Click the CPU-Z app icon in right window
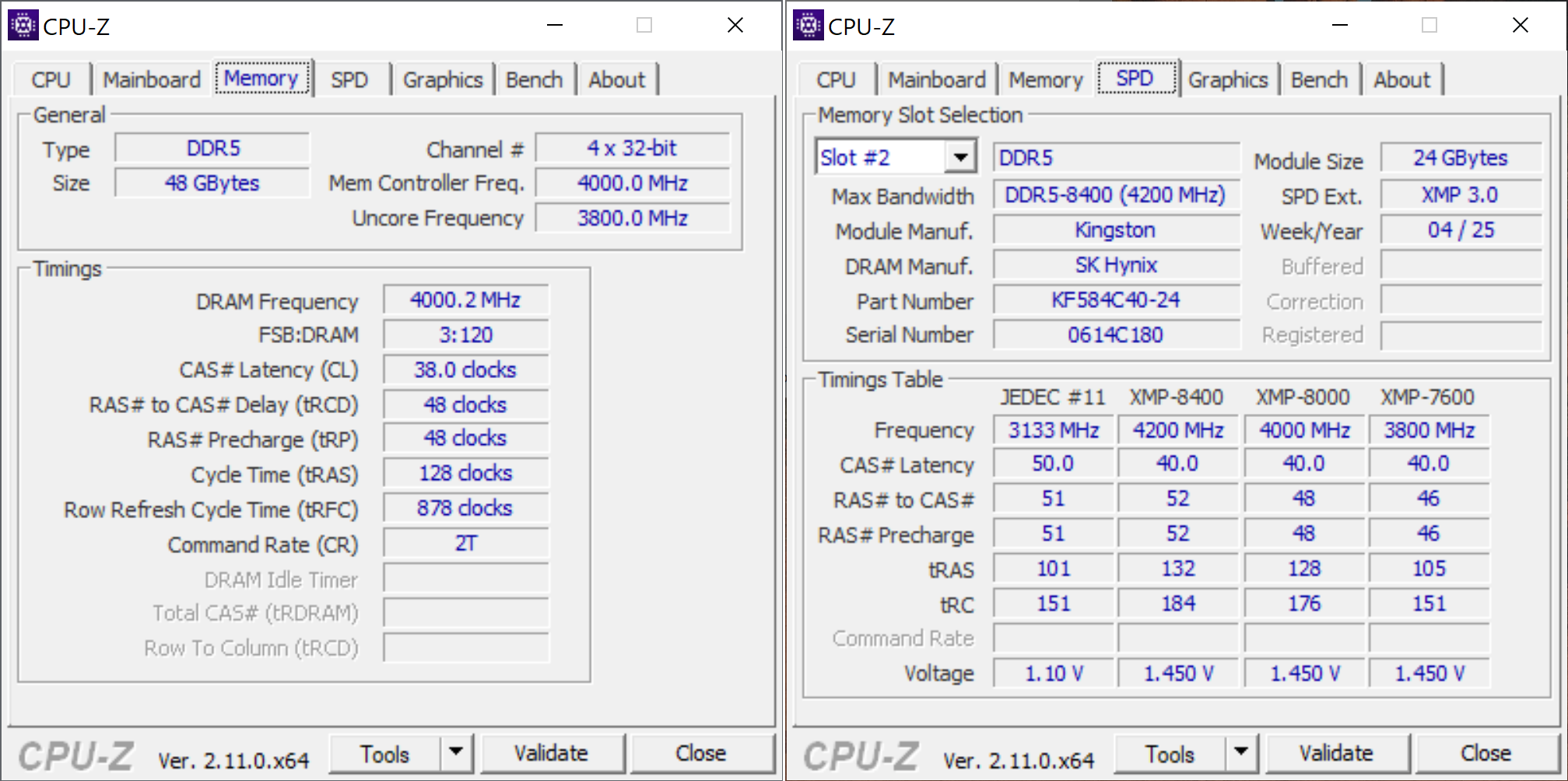Image resolution: width=1568 pixels, height=781 pixels. pos(808,26)
